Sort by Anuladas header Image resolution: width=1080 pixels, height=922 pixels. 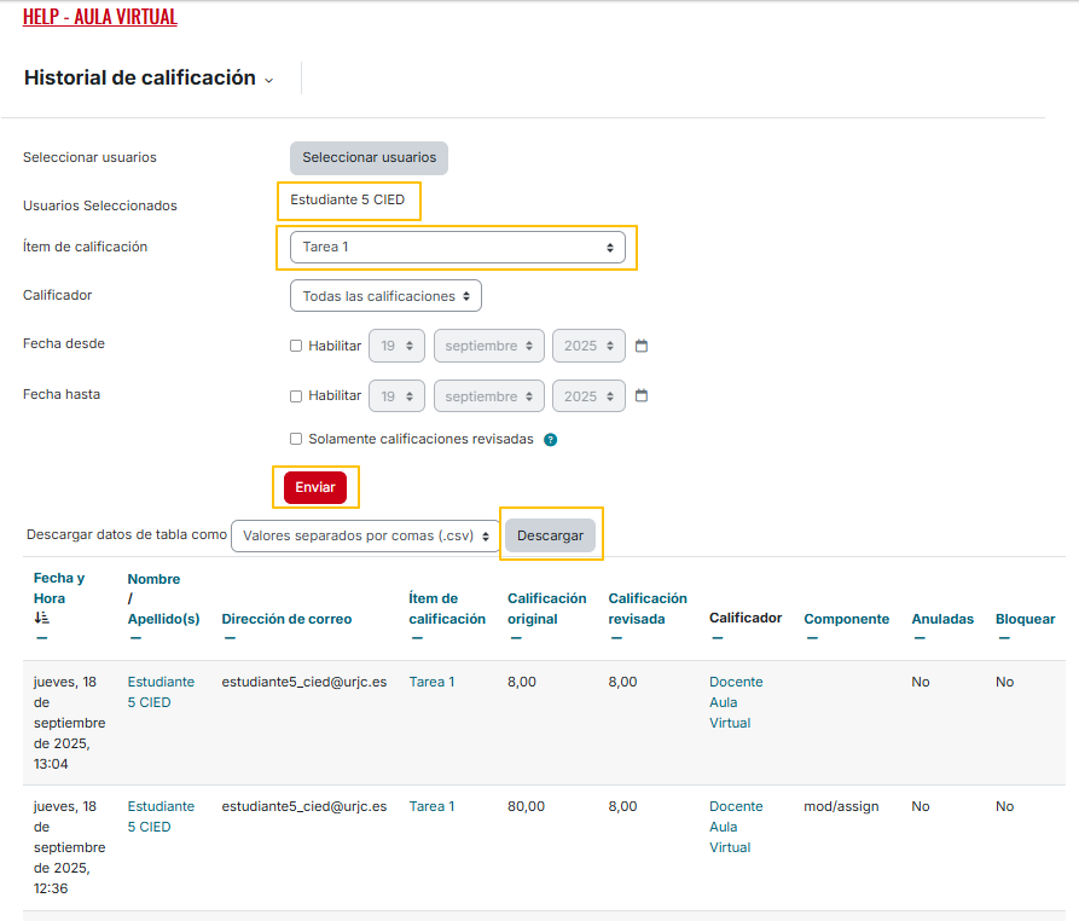(942, 619)
